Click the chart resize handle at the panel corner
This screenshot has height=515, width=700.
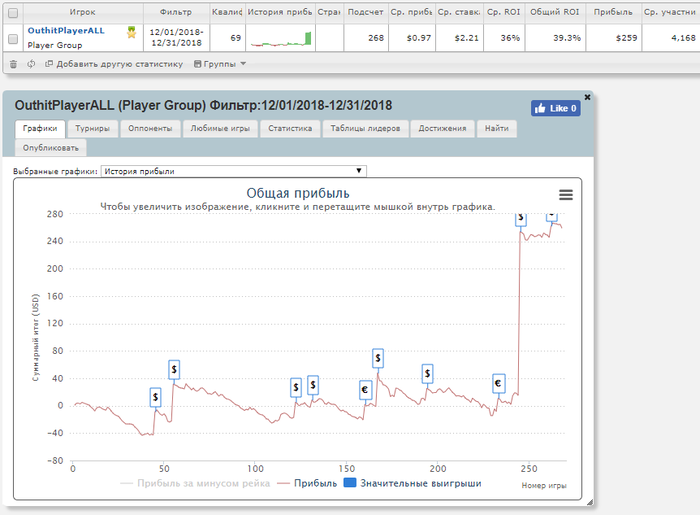(x=590, y=503)
